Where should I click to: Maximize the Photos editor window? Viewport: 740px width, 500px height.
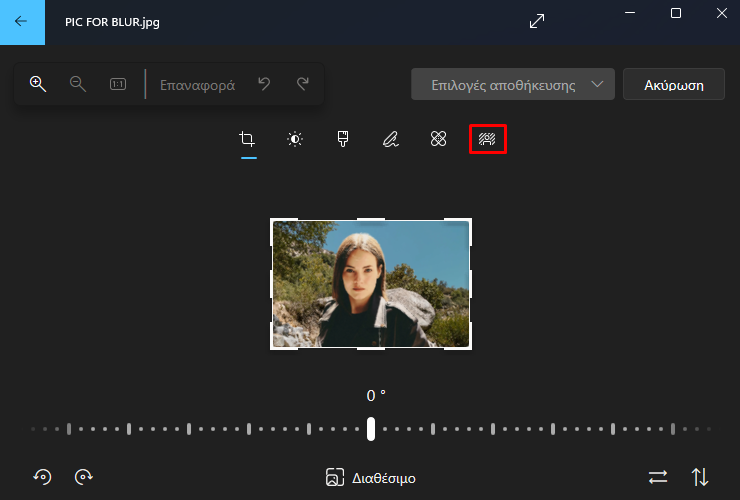pos(676,13)
